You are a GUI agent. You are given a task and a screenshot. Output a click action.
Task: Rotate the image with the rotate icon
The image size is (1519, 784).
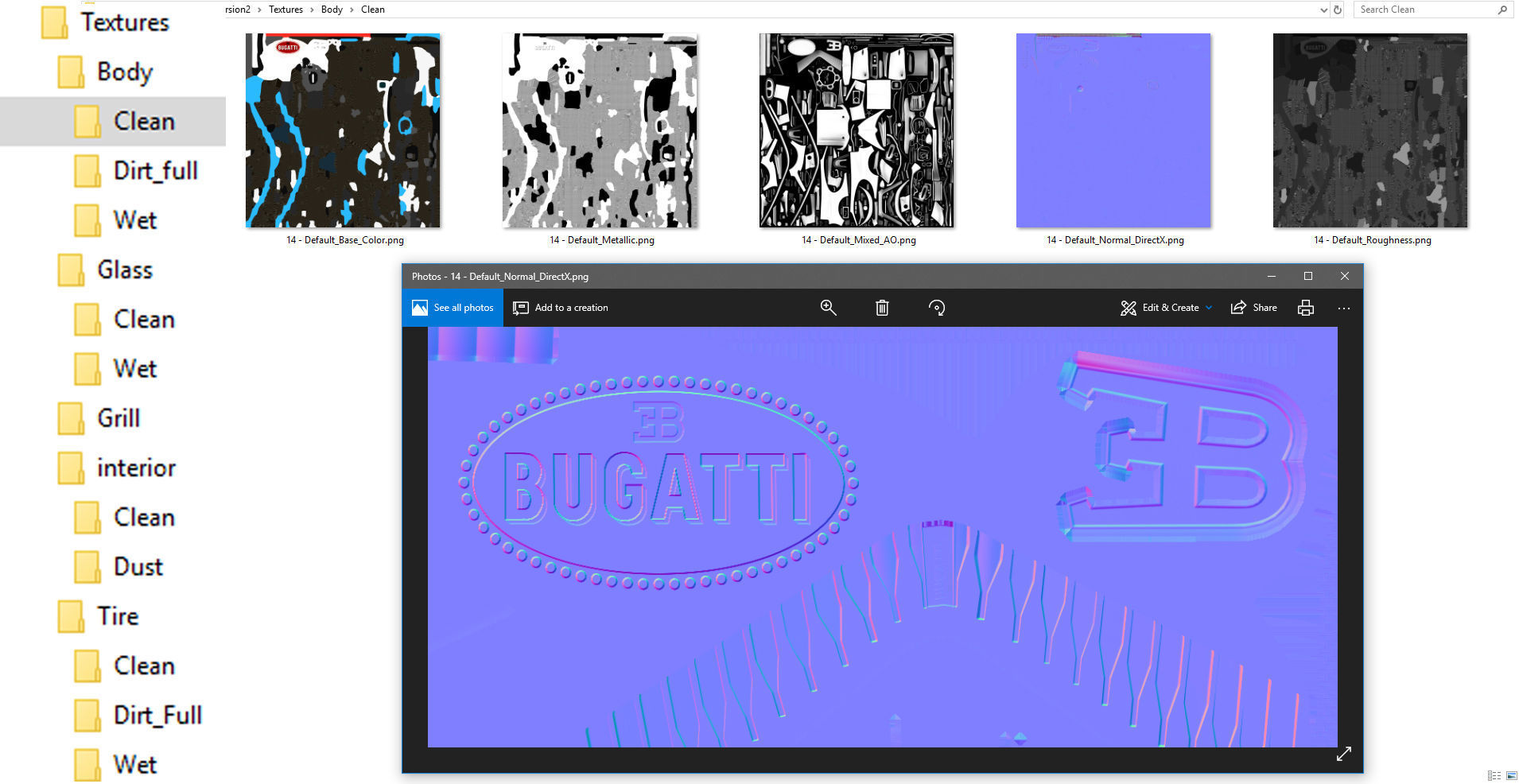937,308
